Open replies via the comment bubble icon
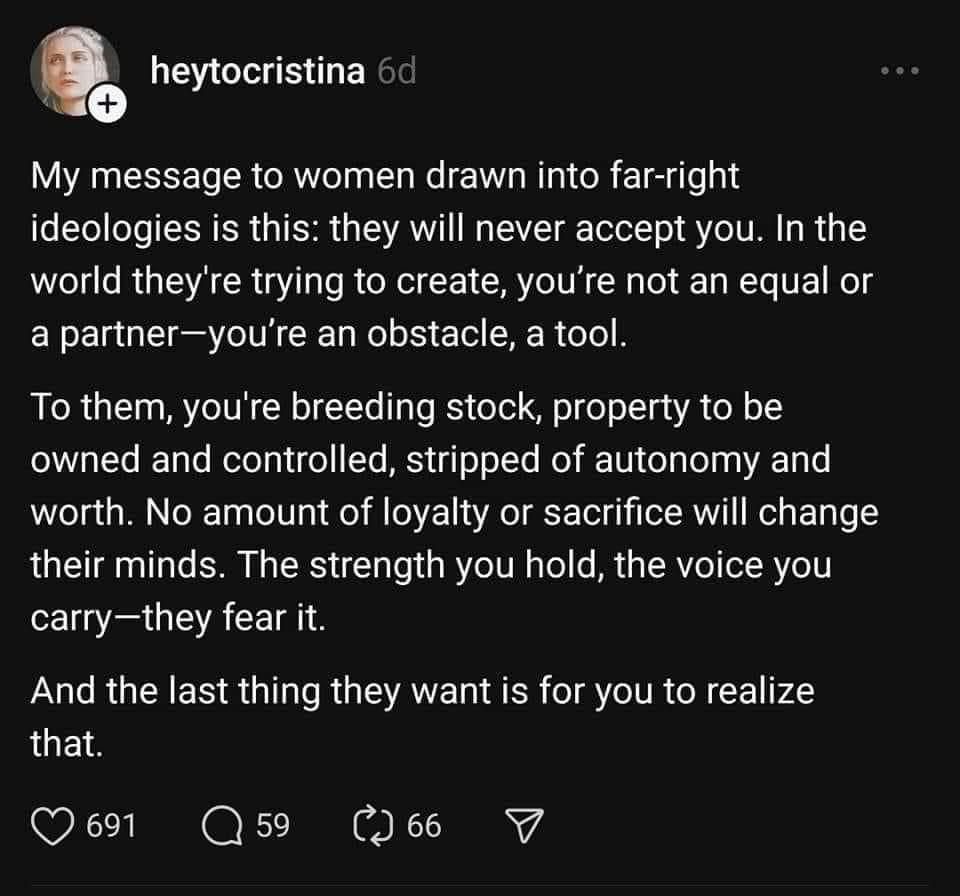 point(222,826)
